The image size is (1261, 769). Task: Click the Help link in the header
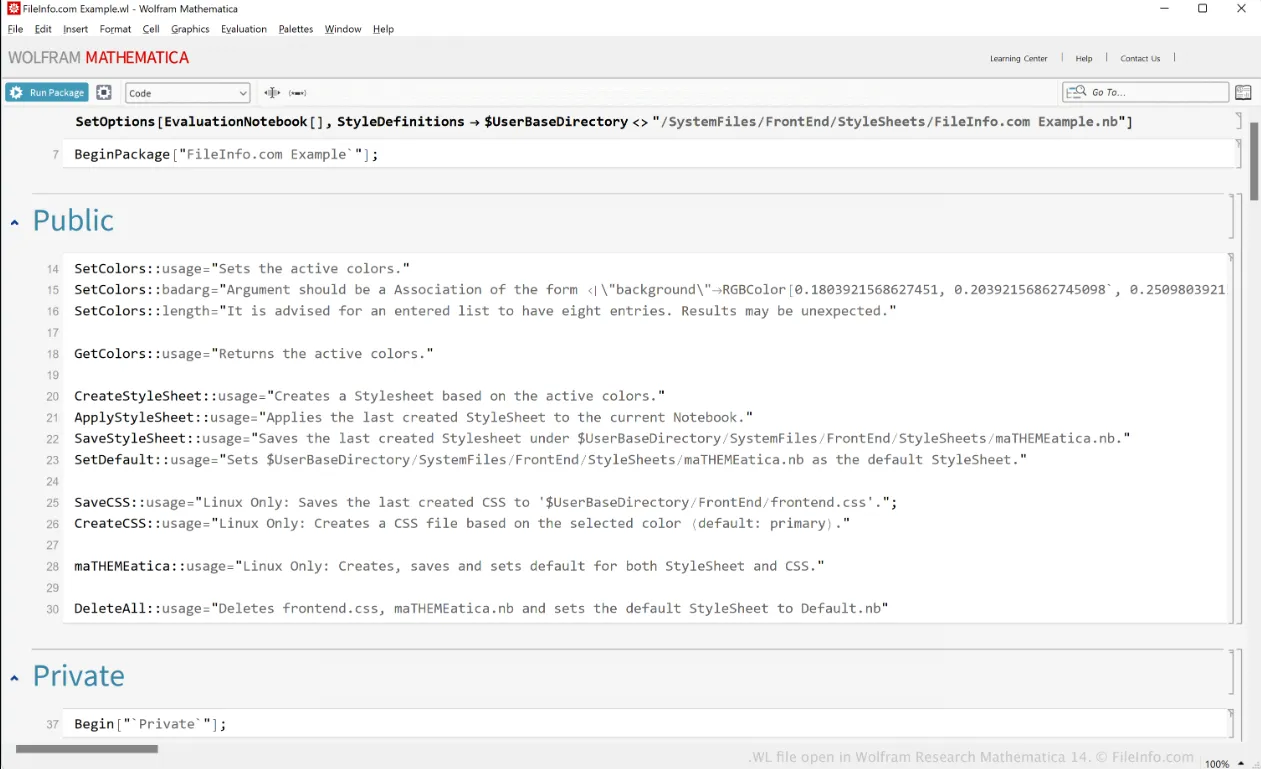point(1084,58)
